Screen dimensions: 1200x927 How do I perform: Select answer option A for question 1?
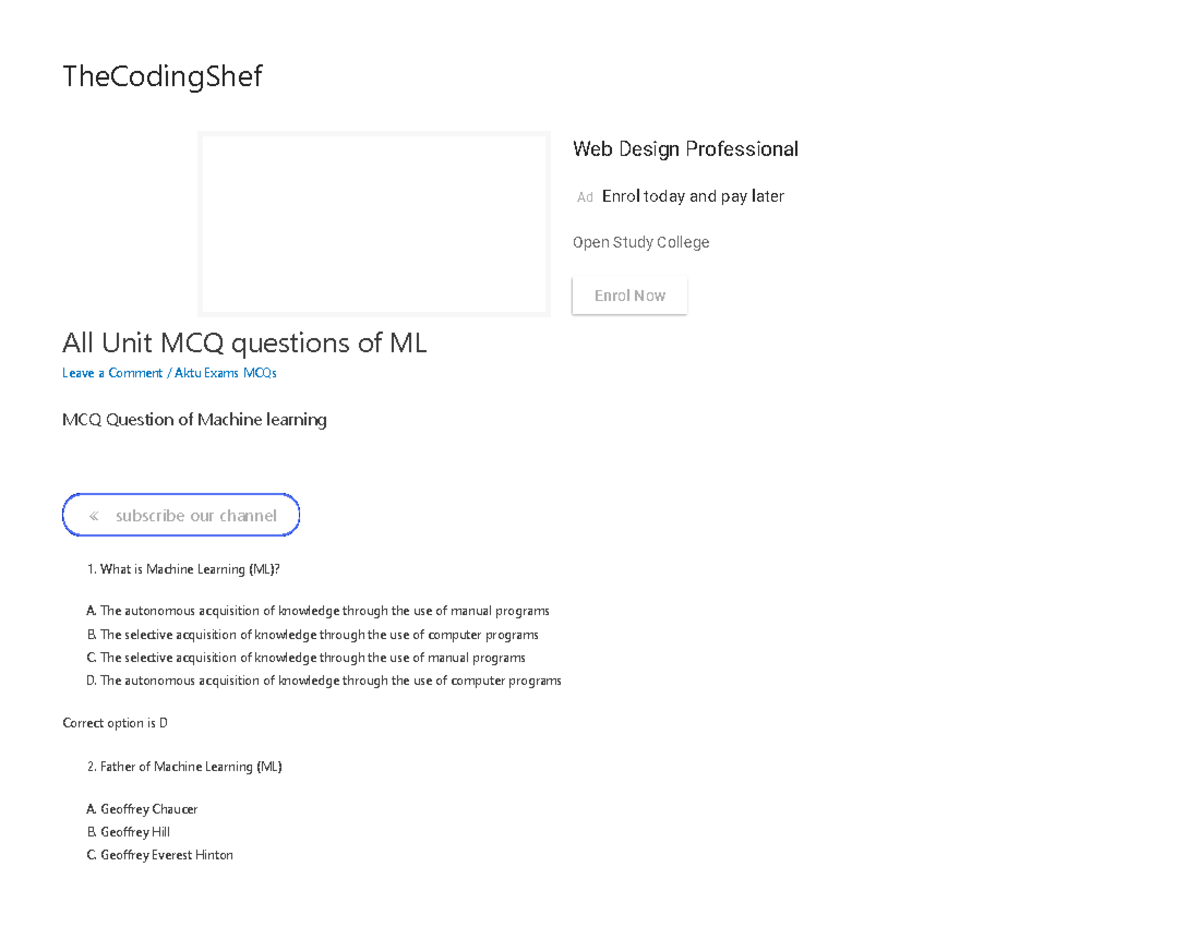318,610
